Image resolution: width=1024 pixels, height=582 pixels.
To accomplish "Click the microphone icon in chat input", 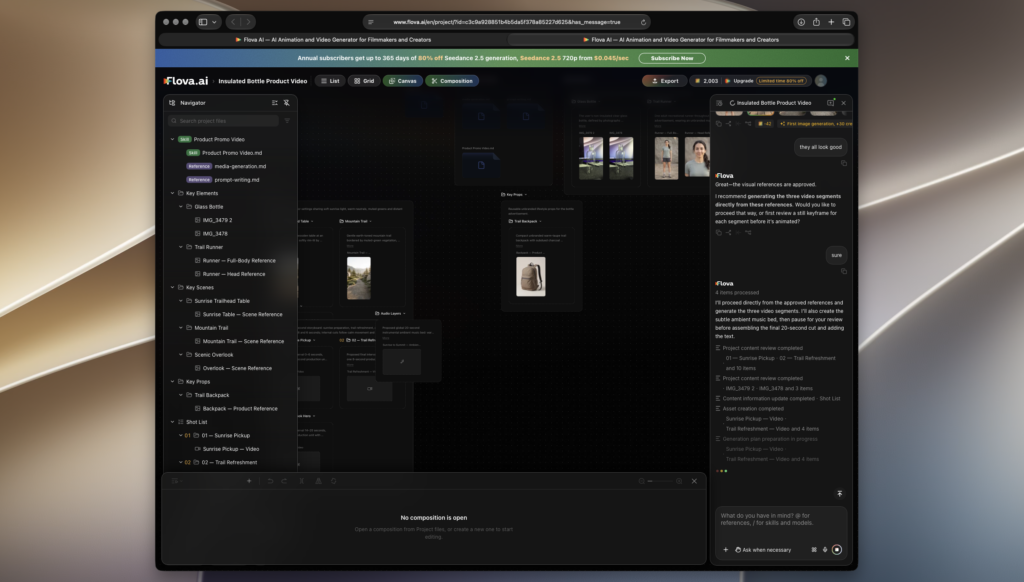I will [825, 549].
